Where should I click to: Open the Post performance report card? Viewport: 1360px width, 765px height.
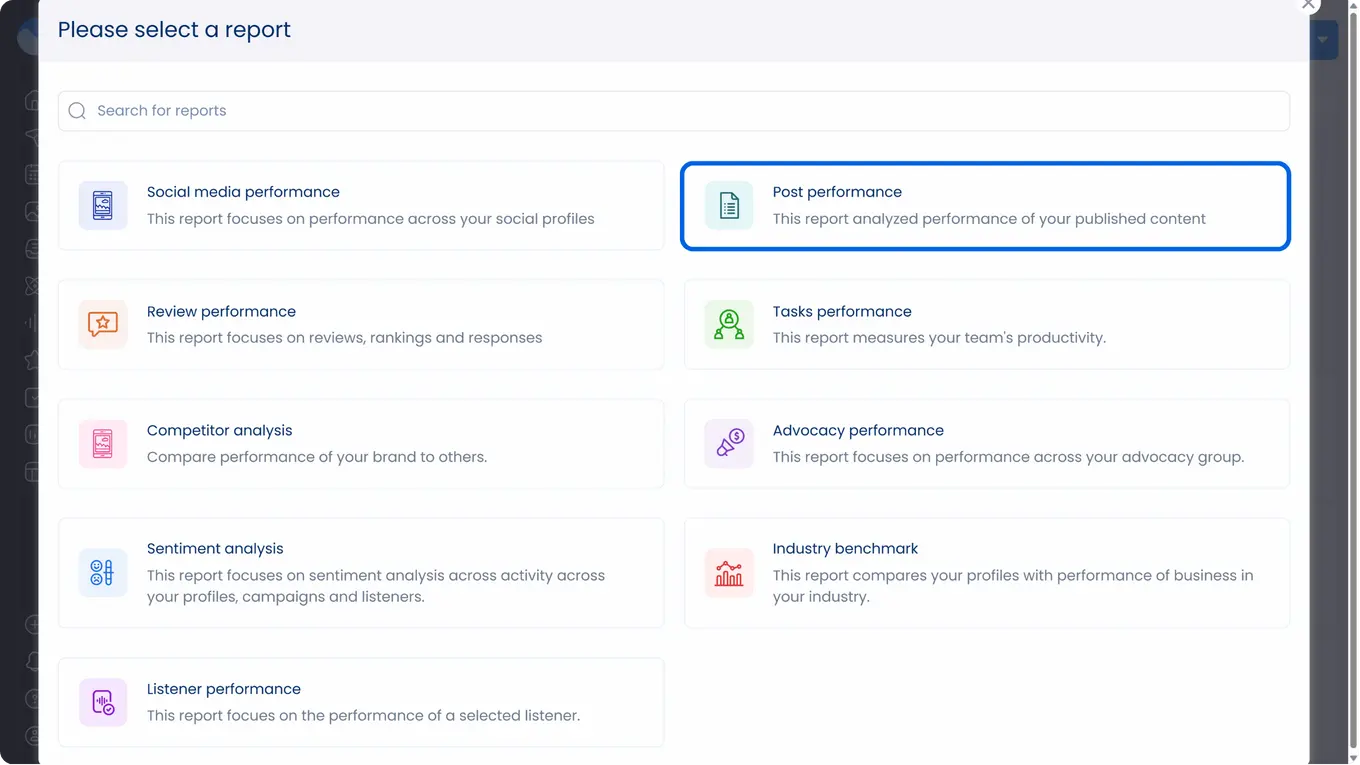coord(986,206)
